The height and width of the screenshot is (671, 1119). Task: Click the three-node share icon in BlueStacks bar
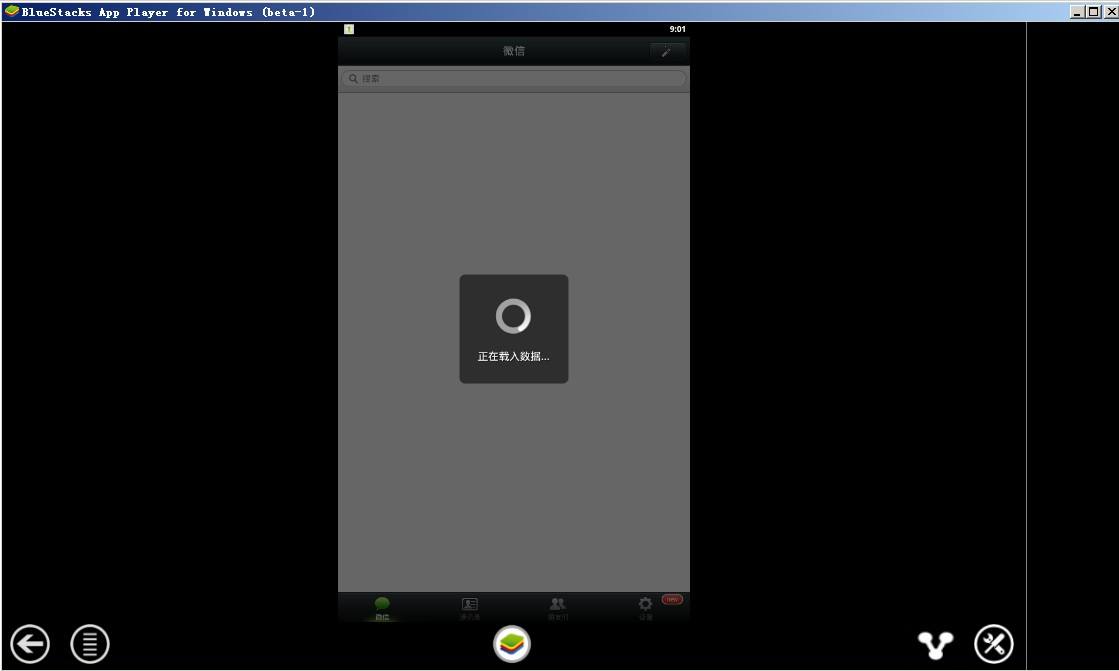[935, 645]
